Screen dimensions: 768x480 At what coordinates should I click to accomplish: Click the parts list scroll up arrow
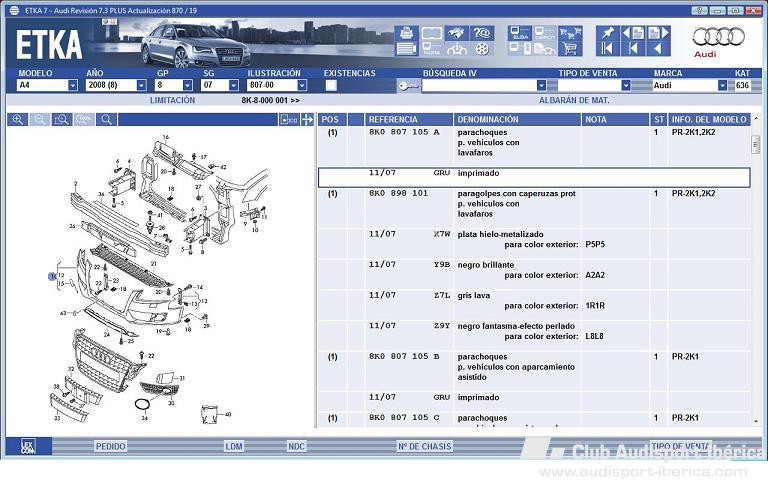pos(755,119)
